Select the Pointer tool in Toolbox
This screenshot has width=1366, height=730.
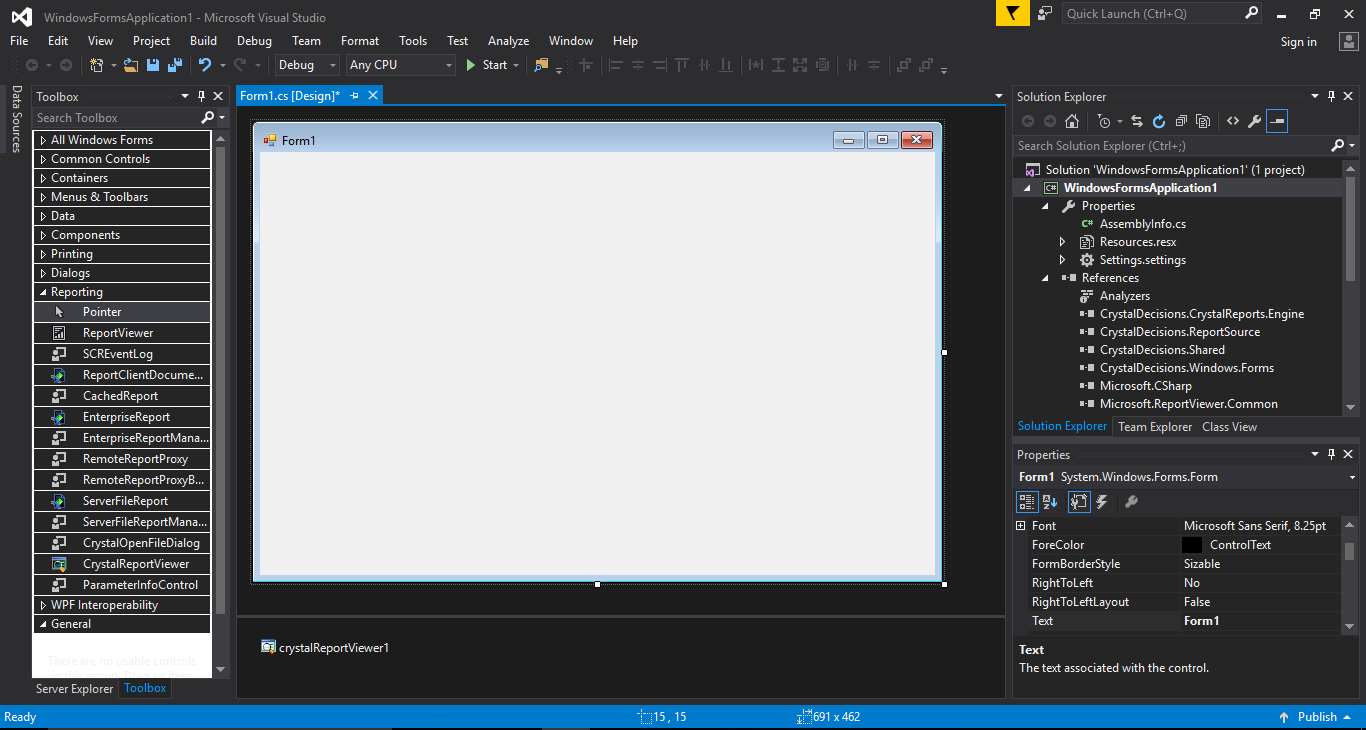click(x=122, y=312)
